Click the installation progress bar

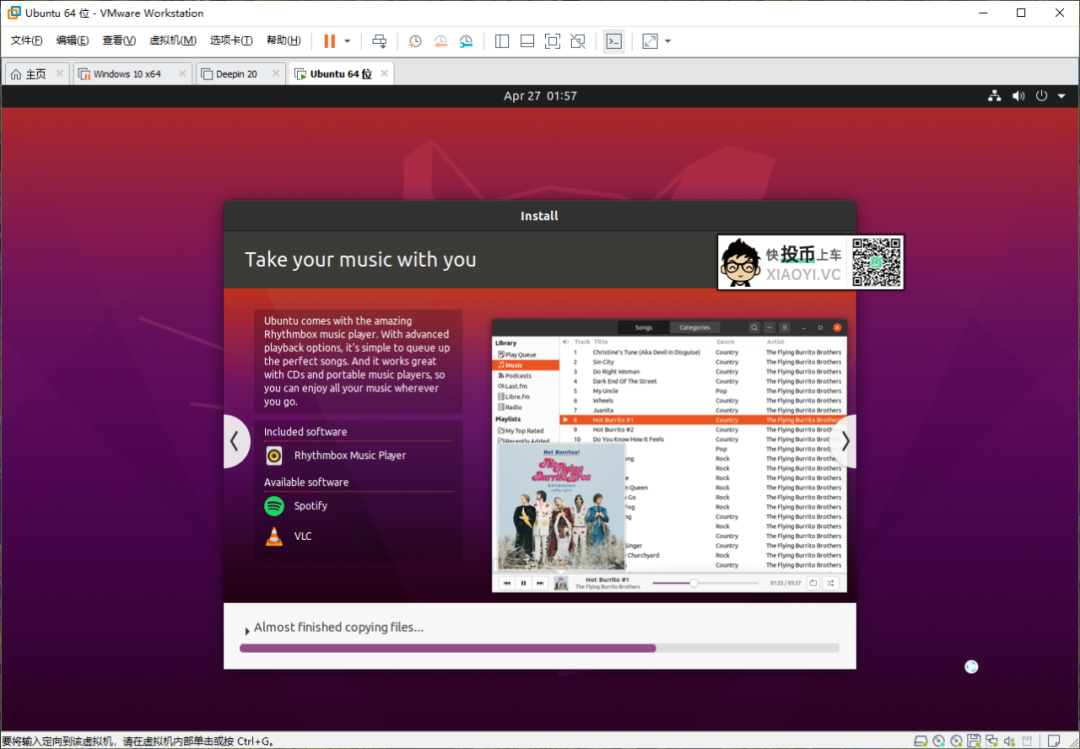click(539, 647)
